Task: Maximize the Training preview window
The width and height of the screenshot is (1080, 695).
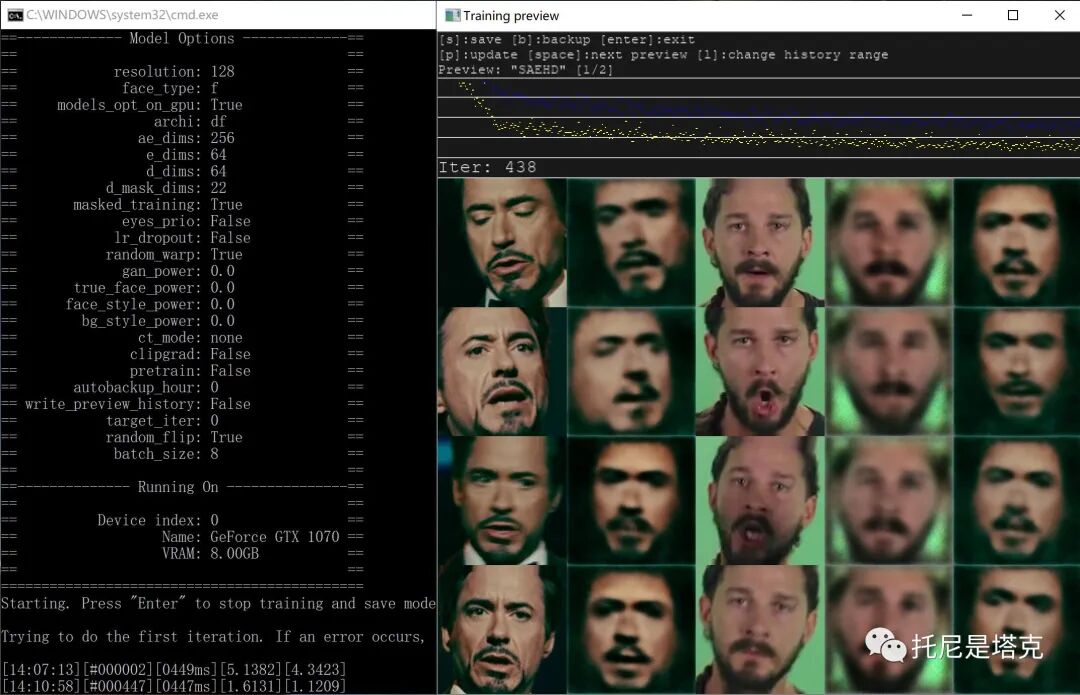Action: tap(1012, 15)
